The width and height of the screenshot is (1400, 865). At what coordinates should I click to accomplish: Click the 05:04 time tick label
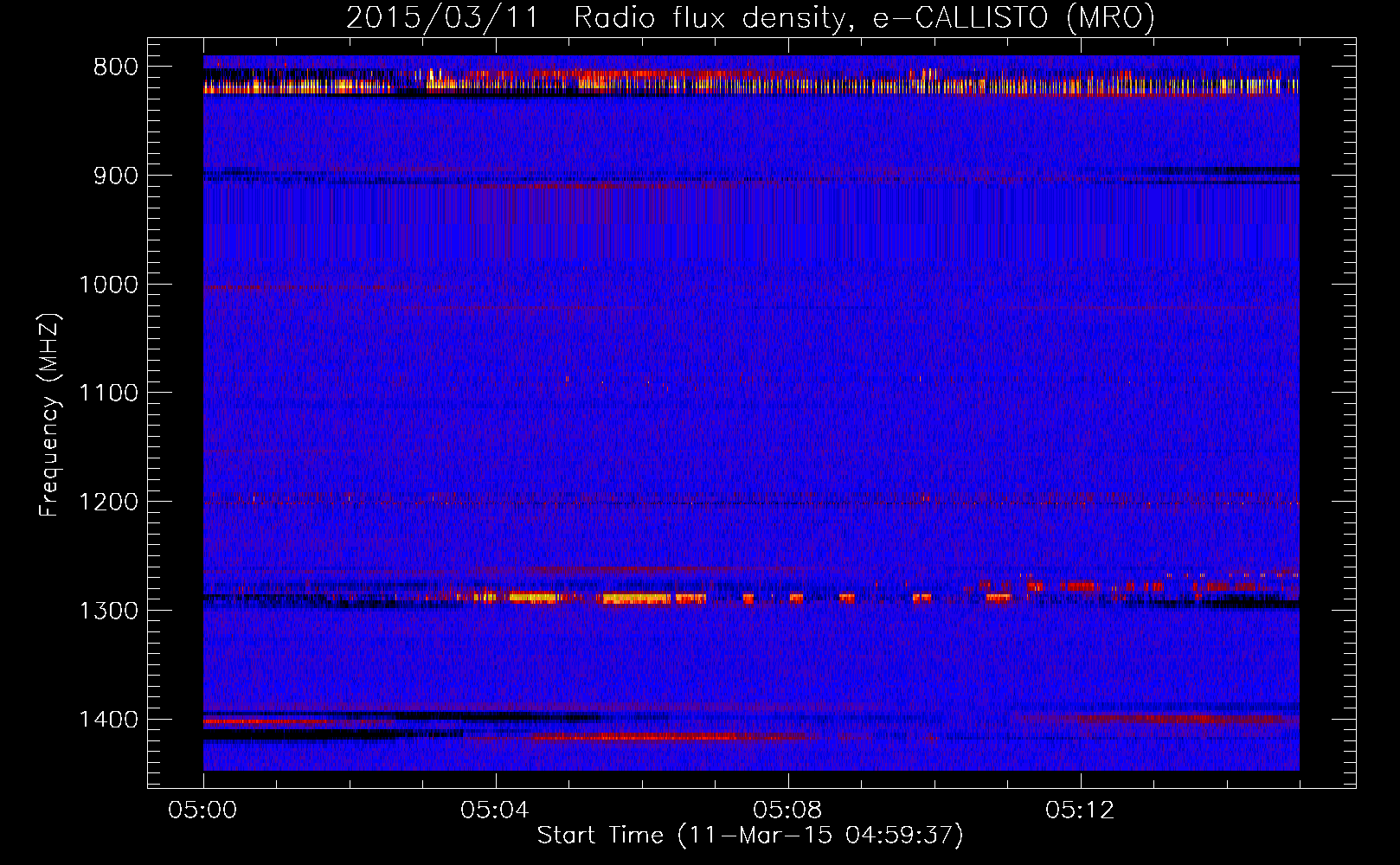pos(495,811)
